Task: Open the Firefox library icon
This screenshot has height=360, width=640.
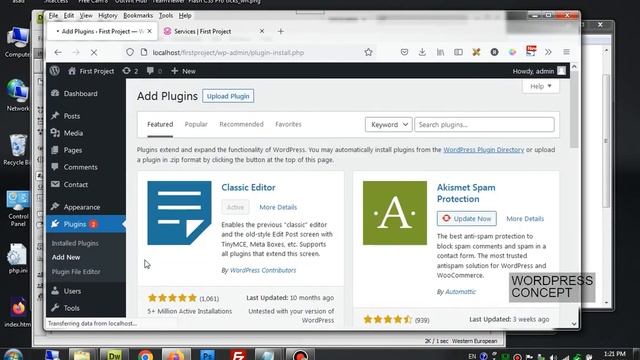Action: [440, 52]
